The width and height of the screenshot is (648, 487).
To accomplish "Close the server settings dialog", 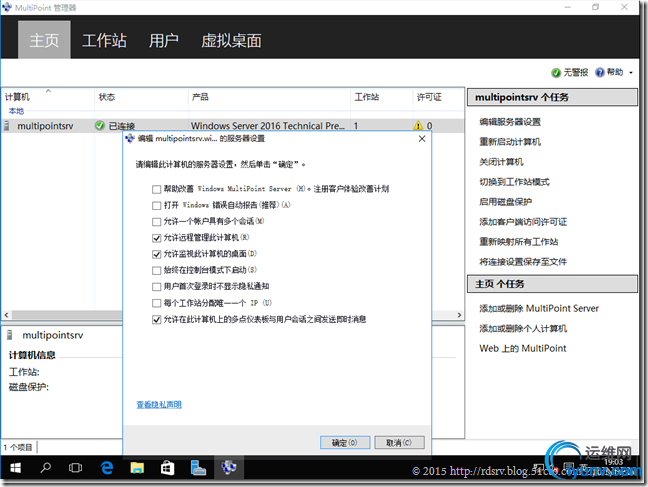I will pos(422,138).
